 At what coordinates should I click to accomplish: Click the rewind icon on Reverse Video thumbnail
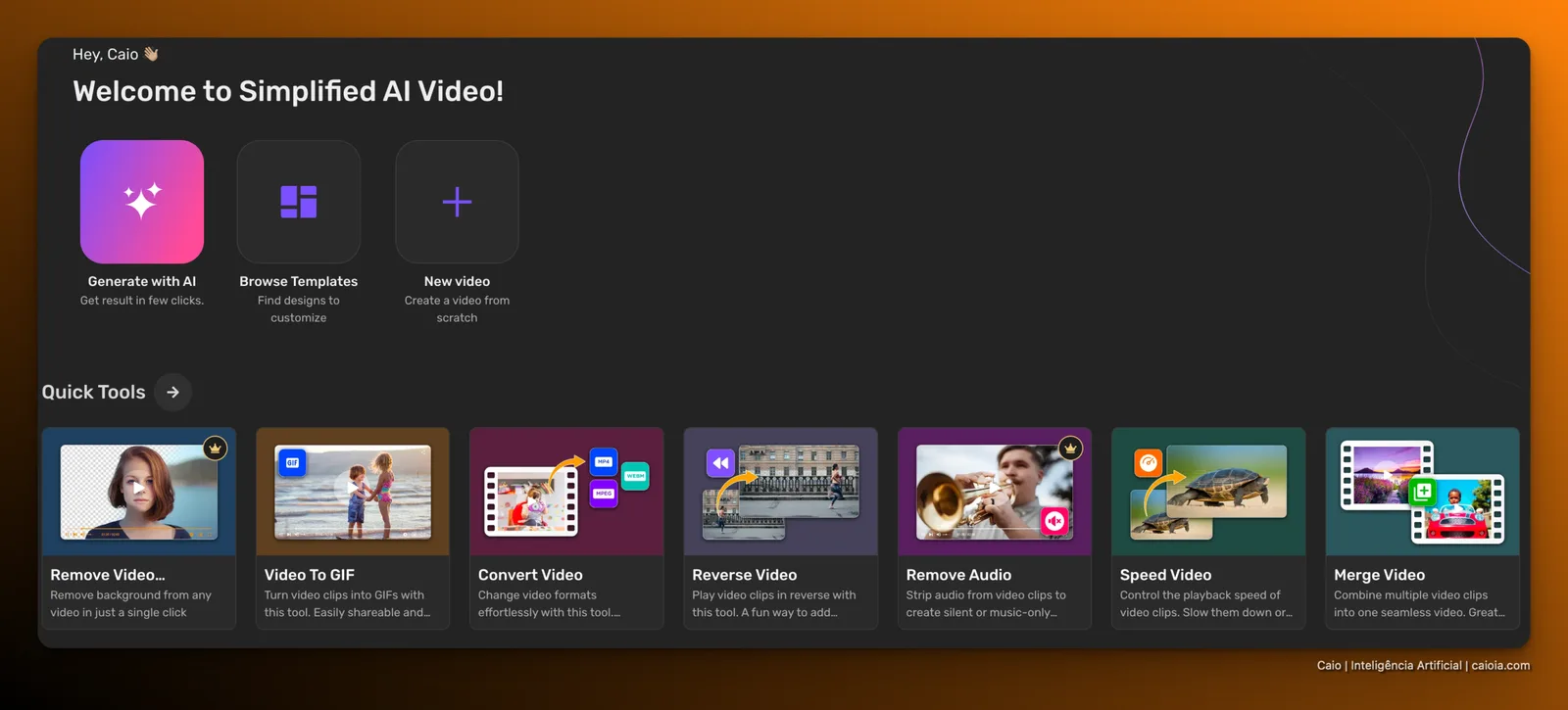[720, 463]
